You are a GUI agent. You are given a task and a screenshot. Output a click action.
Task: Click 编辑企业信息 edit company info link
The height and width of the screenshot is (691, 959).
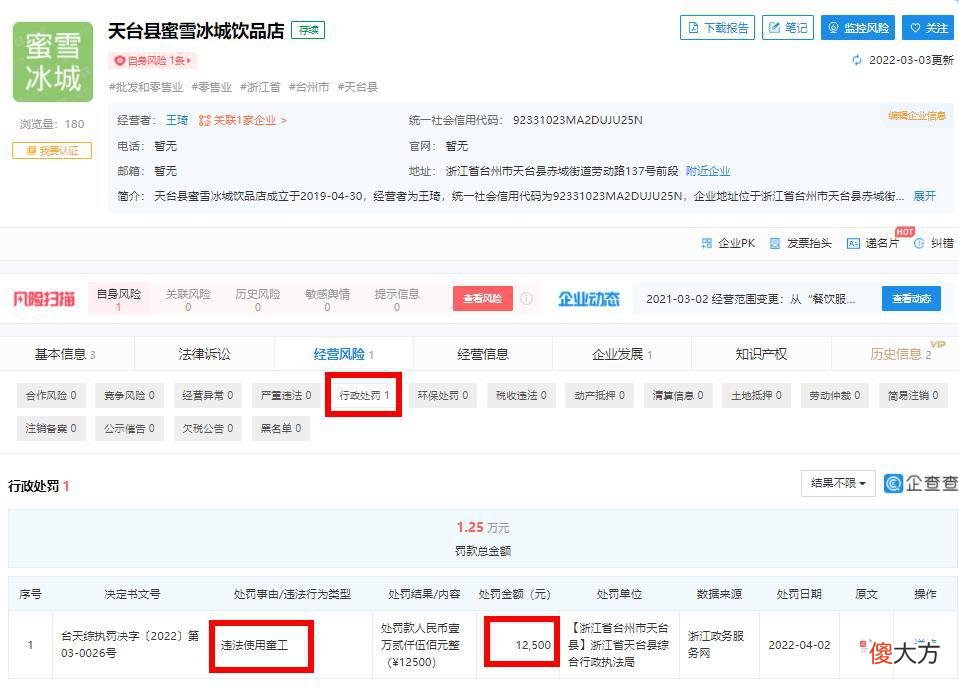(917, 116)
